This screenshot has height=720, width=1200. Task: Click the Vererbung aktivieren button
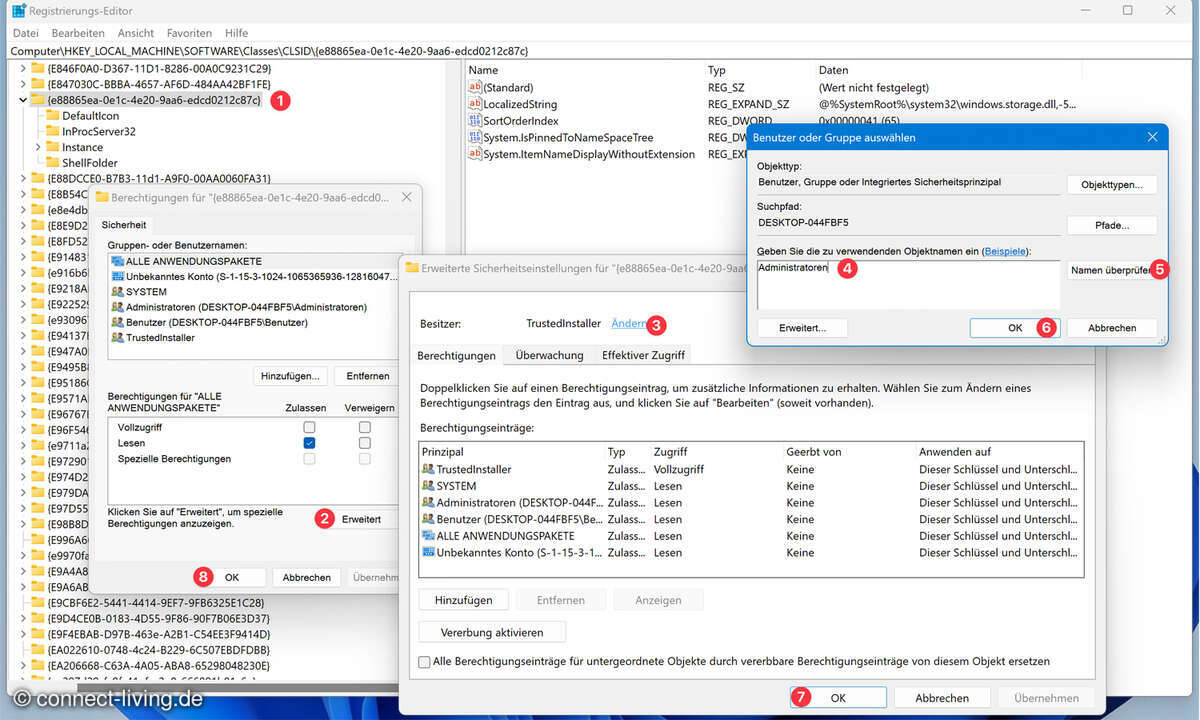pyautogui.click(x=492, y=632)
